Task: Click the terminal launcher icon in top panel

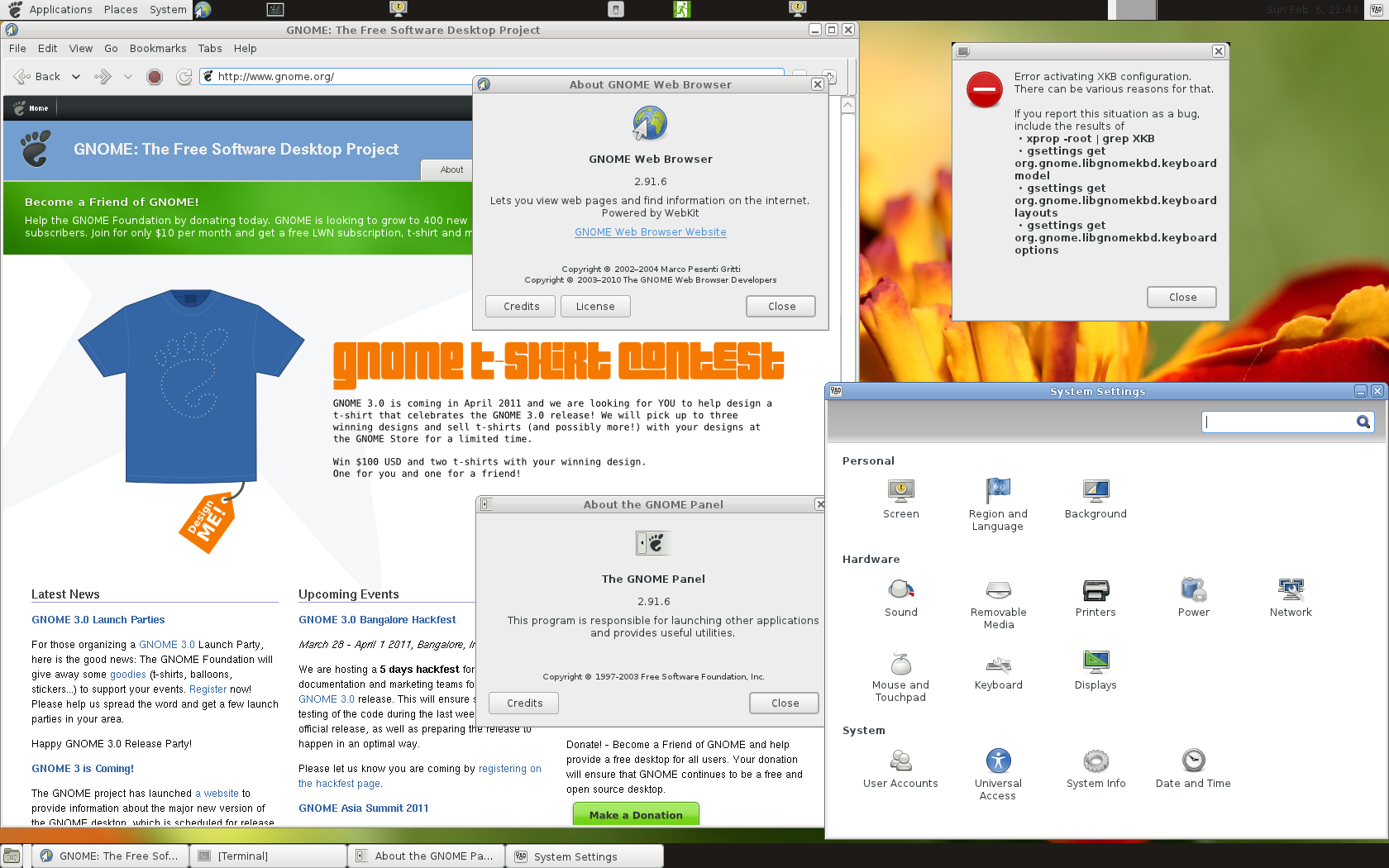Action: click(x=276, y=10)
